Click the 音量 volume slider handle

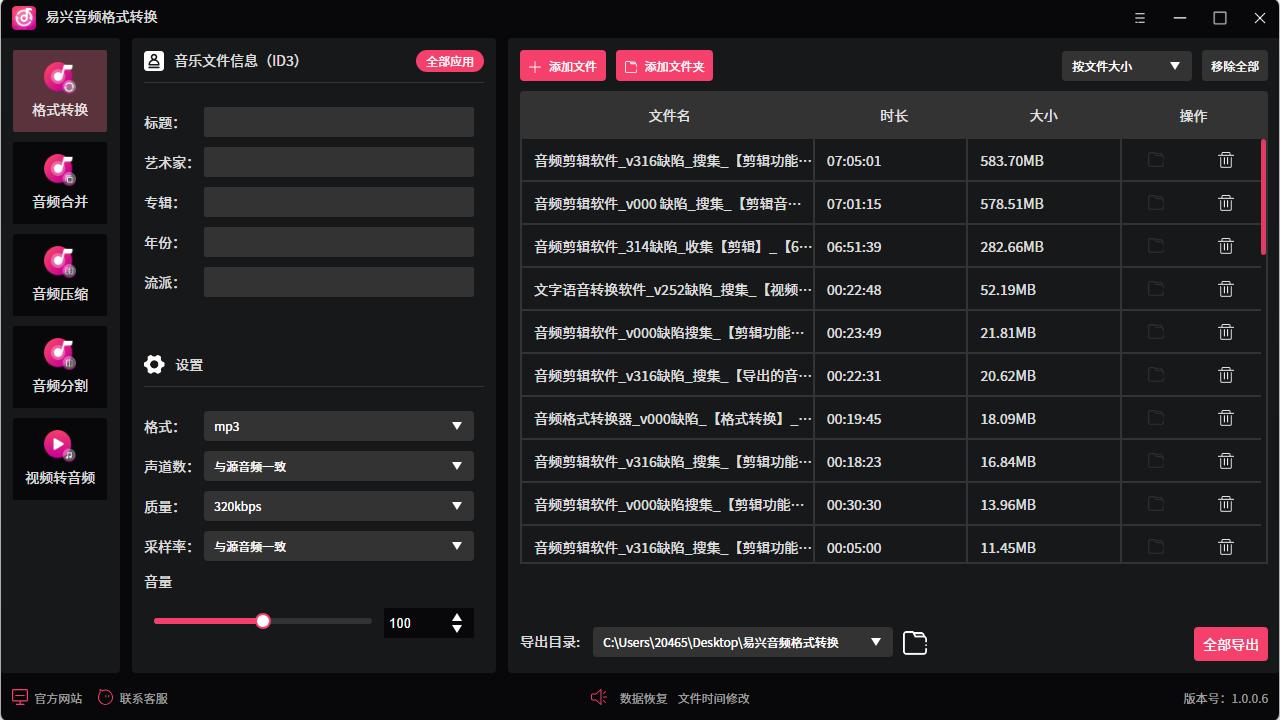pos(262,621)
